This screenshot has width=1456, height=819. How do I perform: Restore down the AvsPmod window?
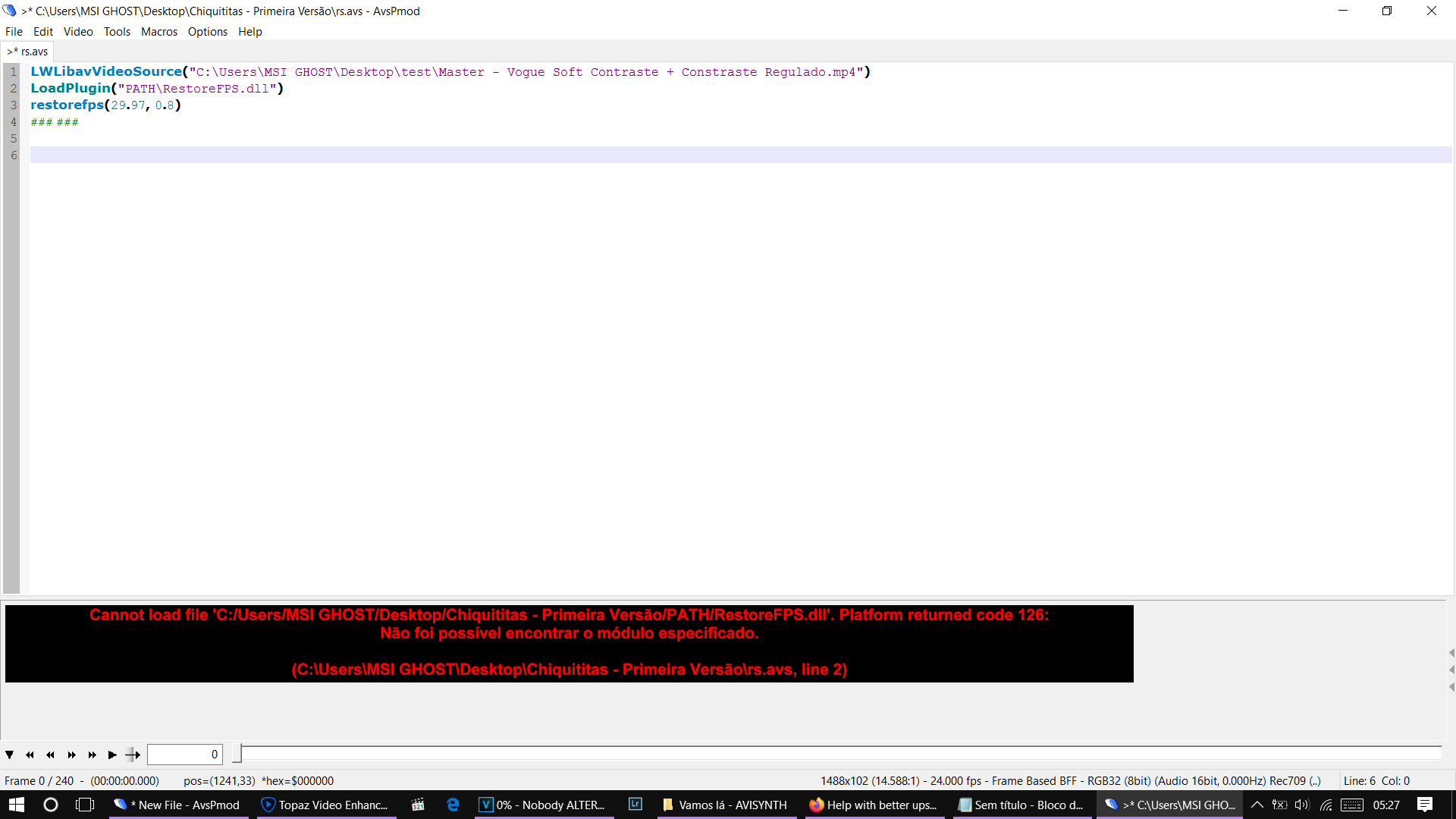(1387, 11)
